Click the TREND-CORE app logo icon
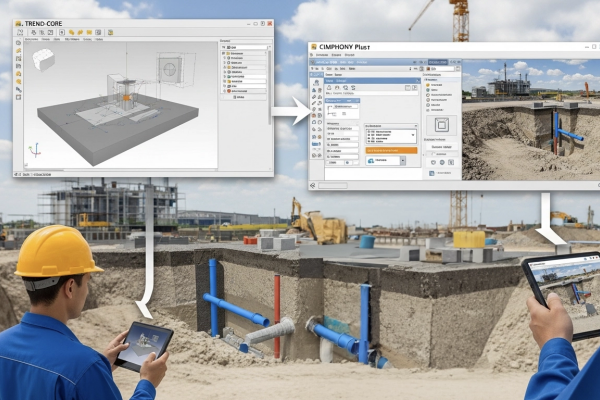 [x=20, y=24]
